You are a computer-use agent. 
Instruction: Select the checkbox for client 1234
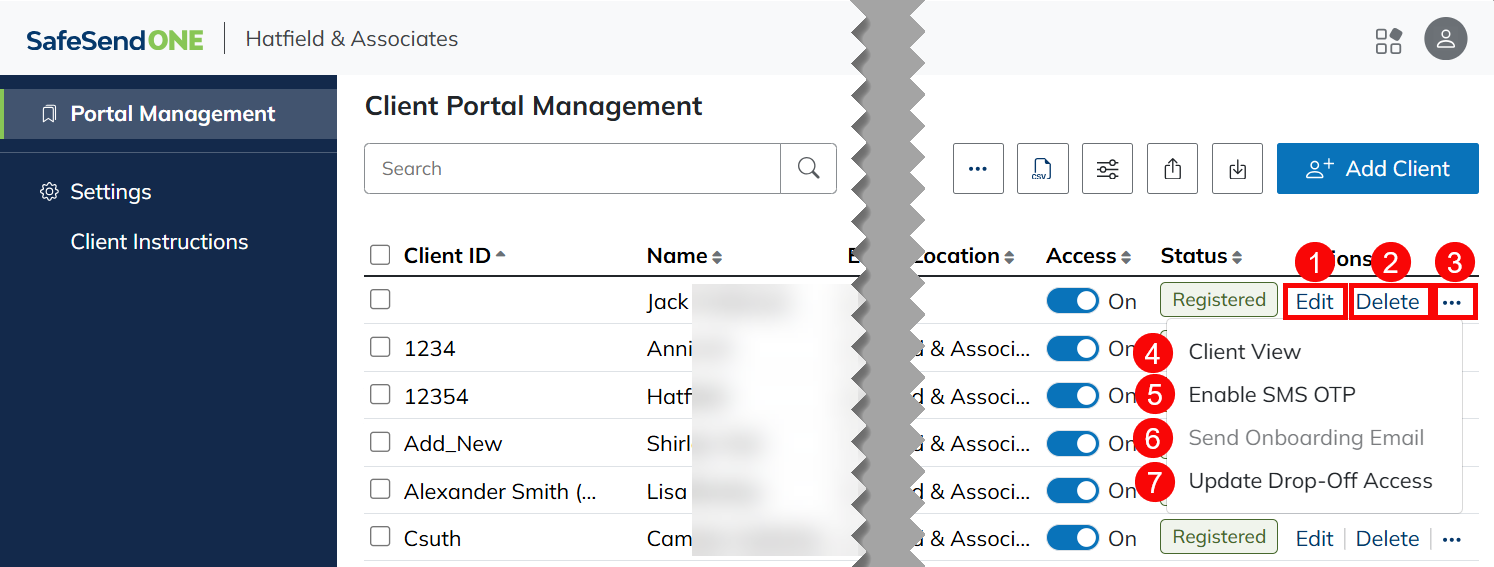point(380,347)
